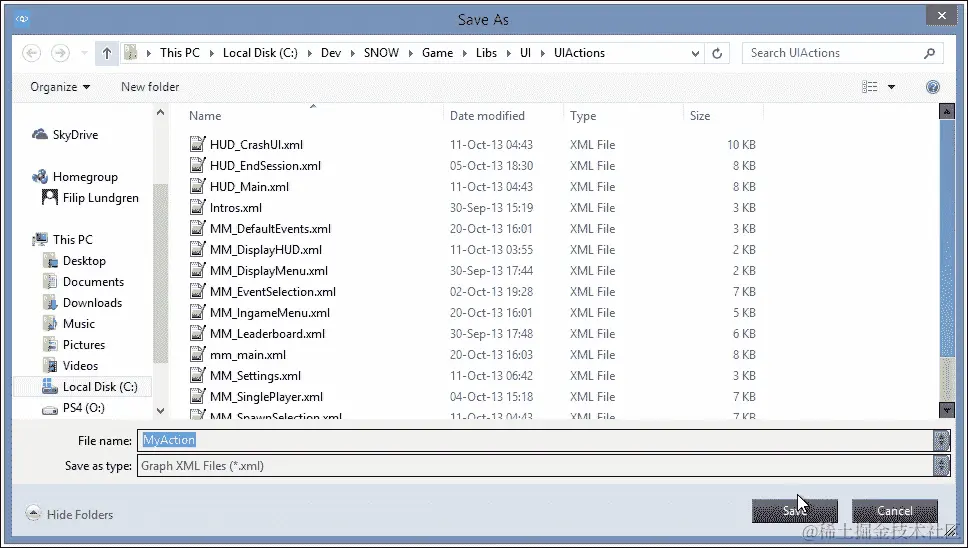The height and width of the screenshot is (548, 968).
Task: Click the File name input field
Action: (x=535, y=440)
